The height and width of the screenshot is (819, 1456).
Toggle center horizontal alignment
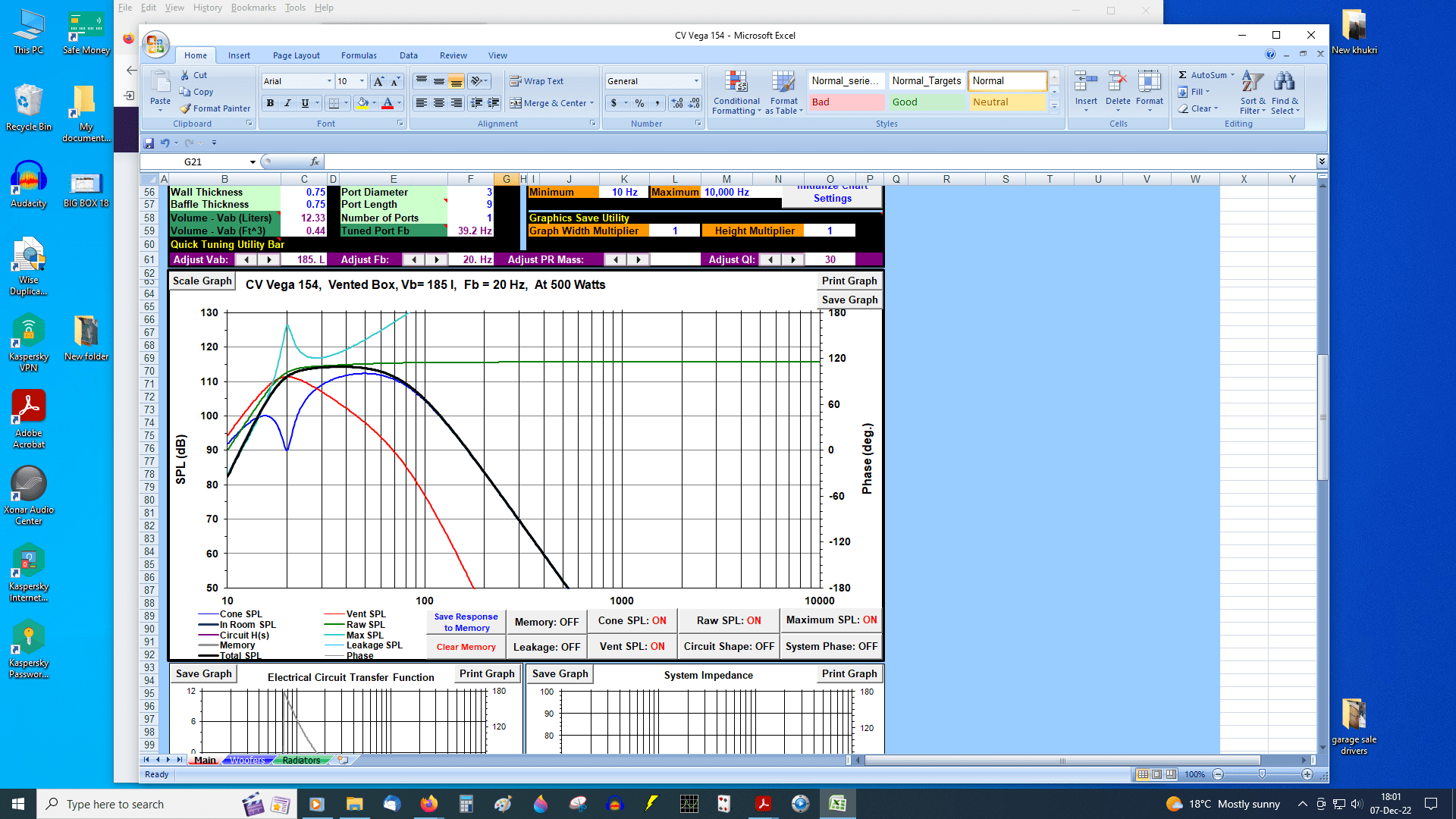439,103
